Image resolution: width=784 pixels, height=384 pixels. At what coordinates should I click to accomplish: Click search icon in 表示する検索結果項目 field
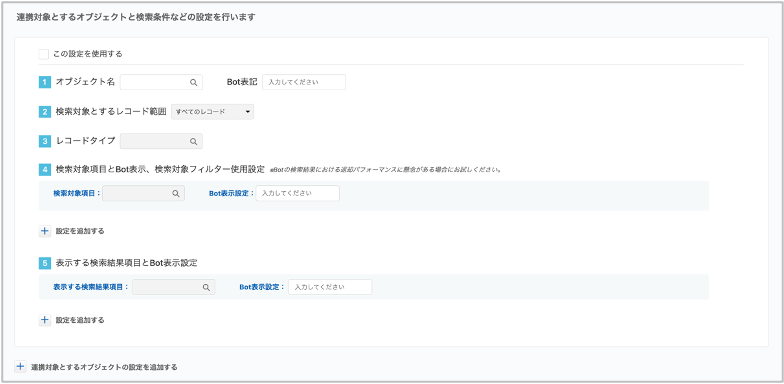[206, 288]
